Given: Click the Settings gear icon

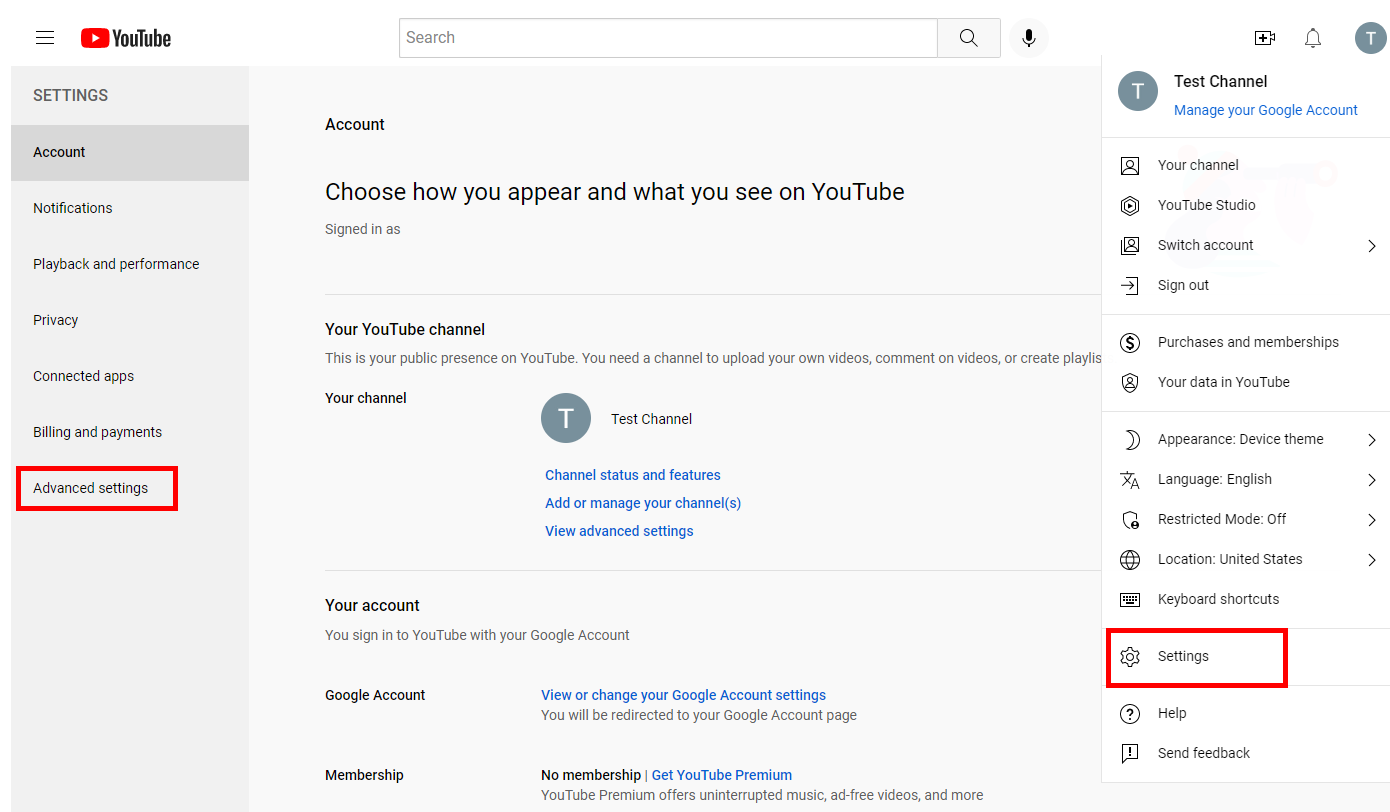Looking at the screenshot, I should pos(1130,656).
